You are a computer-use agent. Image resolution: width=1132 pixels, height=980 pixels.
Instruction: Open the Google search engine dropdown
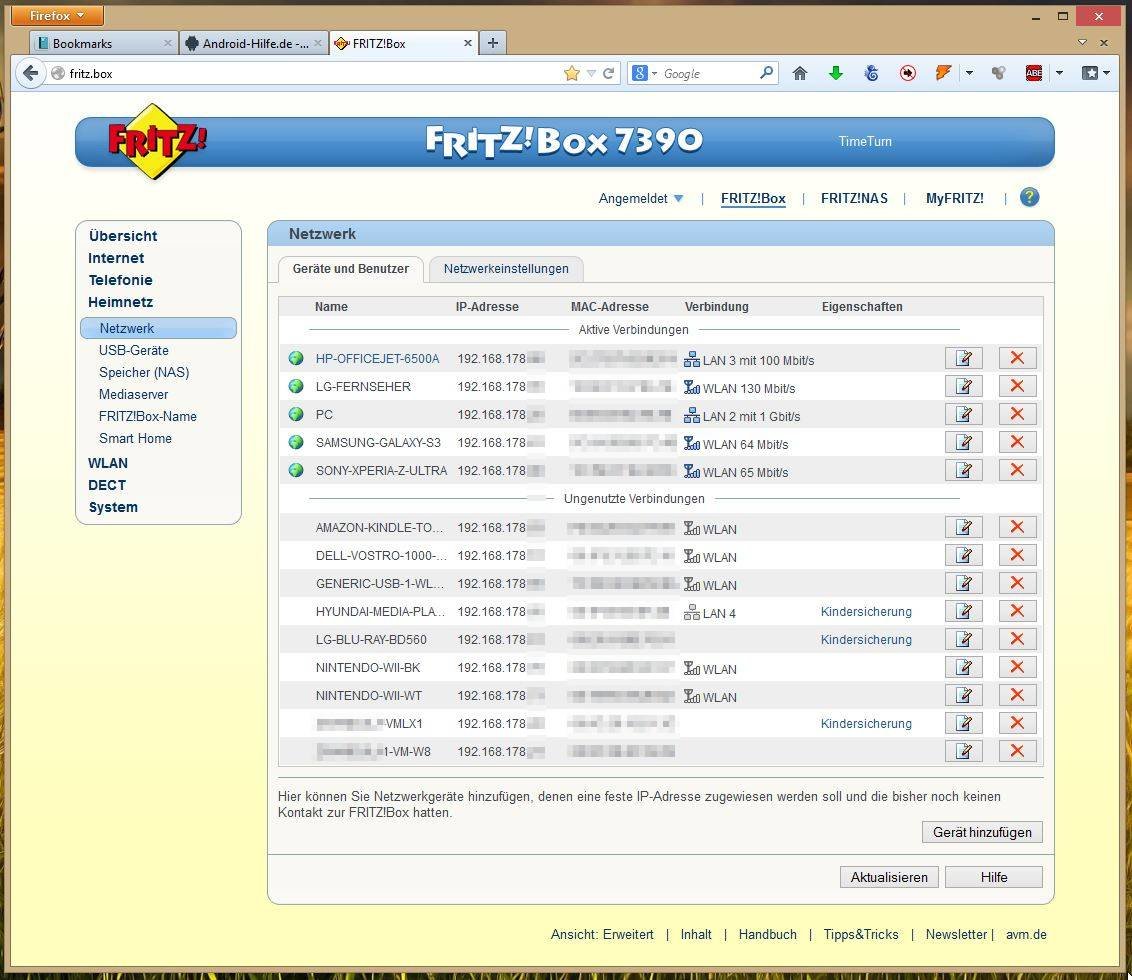point(645,73)
